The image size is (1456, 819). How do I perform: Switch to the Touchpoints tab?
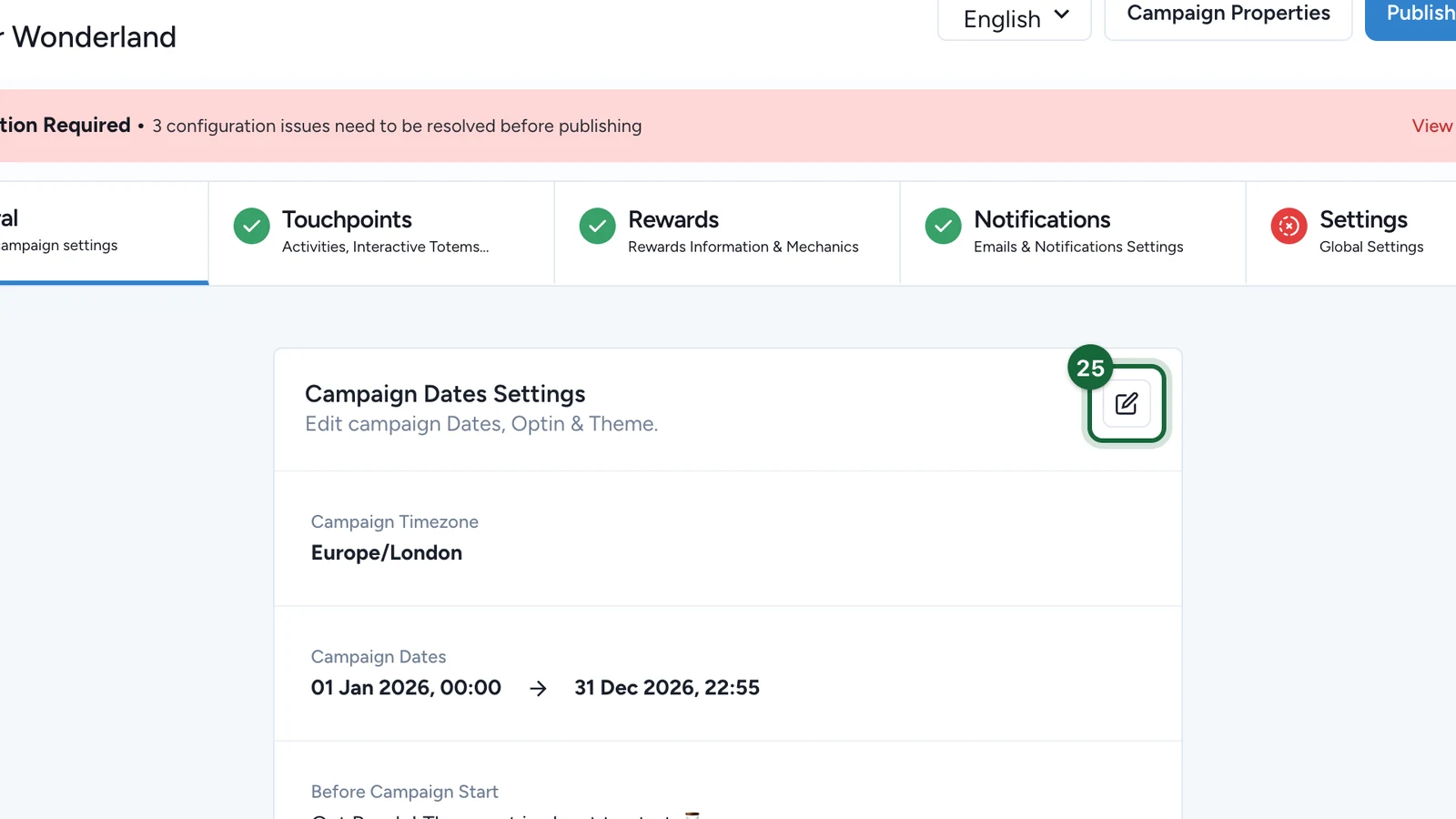381,233
